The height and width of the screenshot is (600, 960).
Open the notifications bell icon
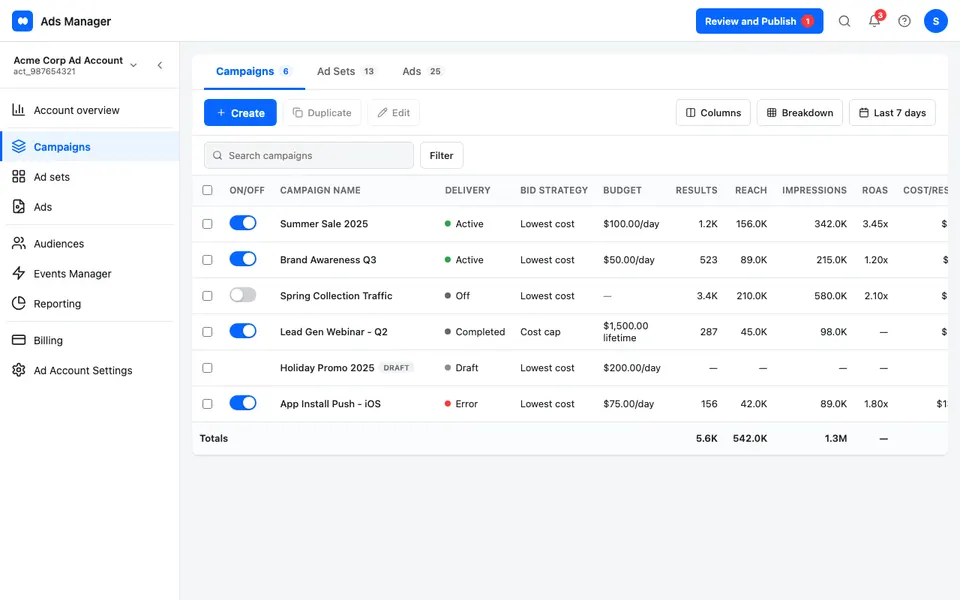(x=874, y=21)
